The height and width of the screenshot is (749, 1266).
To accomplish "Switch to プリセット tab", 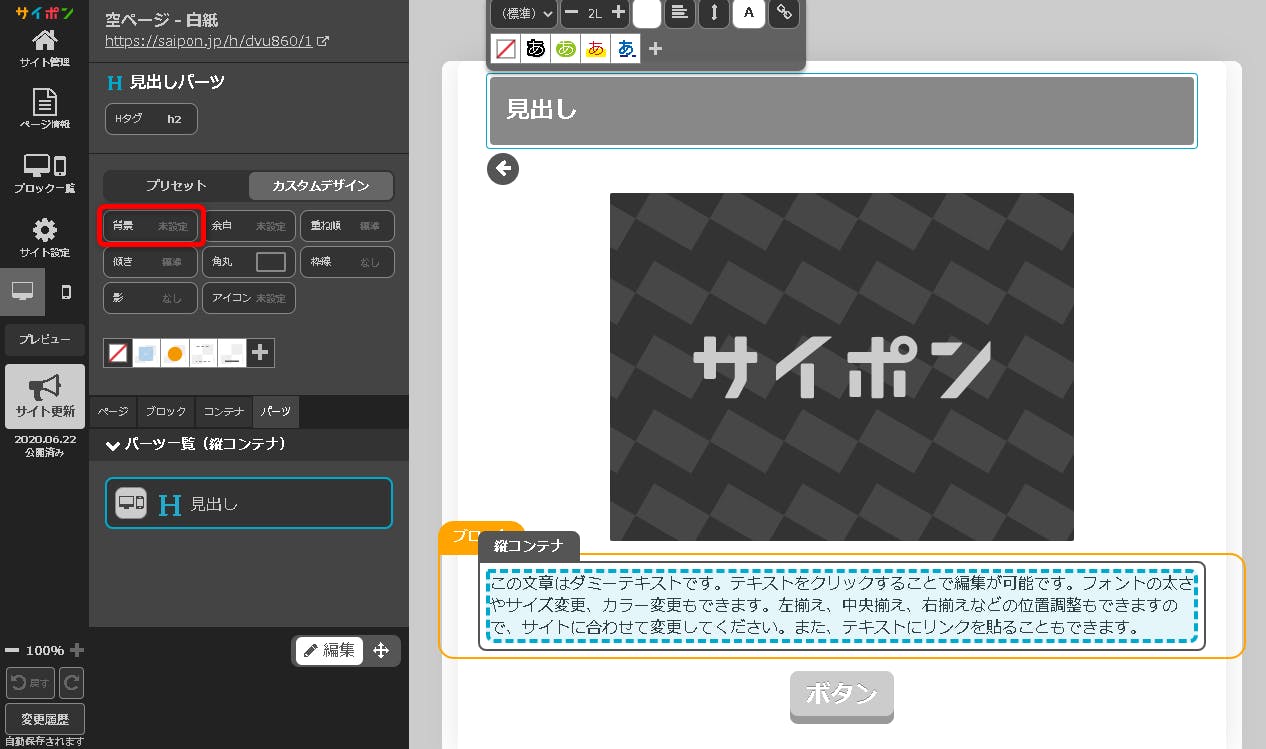I will (176, 186).
